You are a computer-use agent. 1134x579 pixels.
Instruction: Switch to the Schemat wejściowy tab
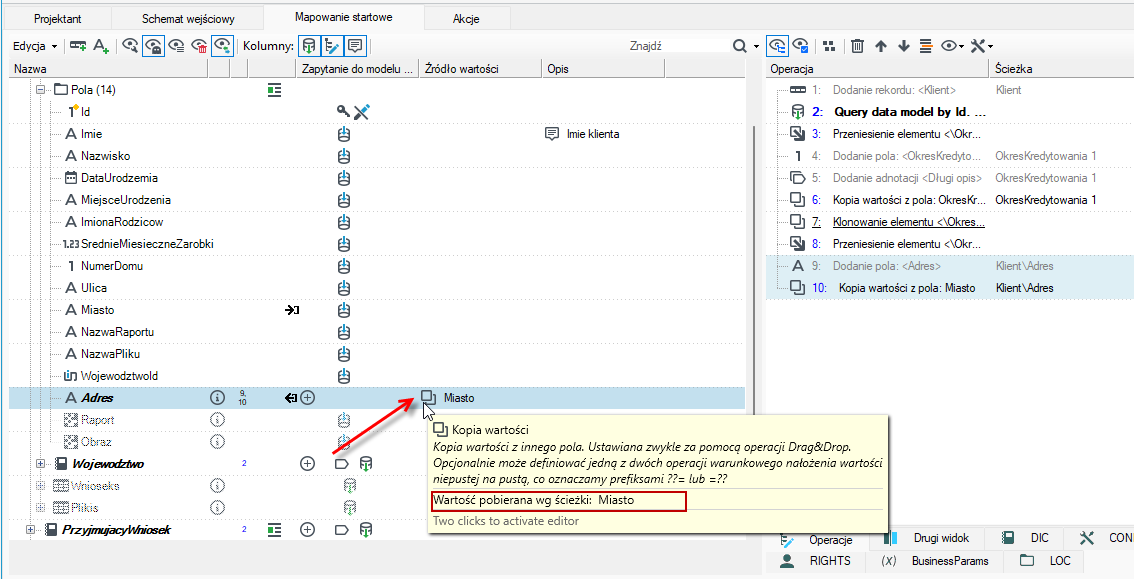(x=188, y=19)
